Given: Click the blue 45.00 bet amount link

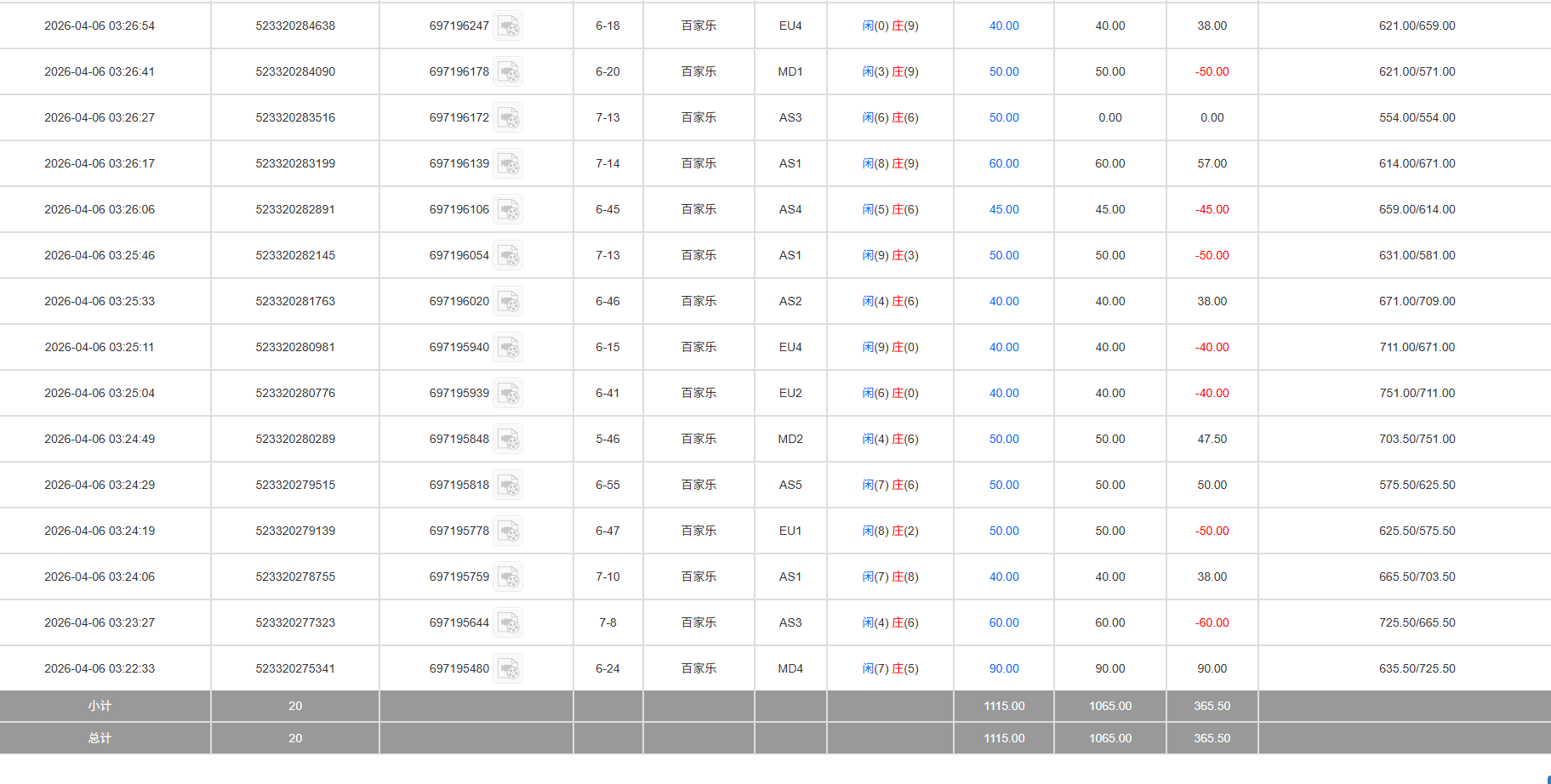Looking at the screenshot, I should [1004, 210].
